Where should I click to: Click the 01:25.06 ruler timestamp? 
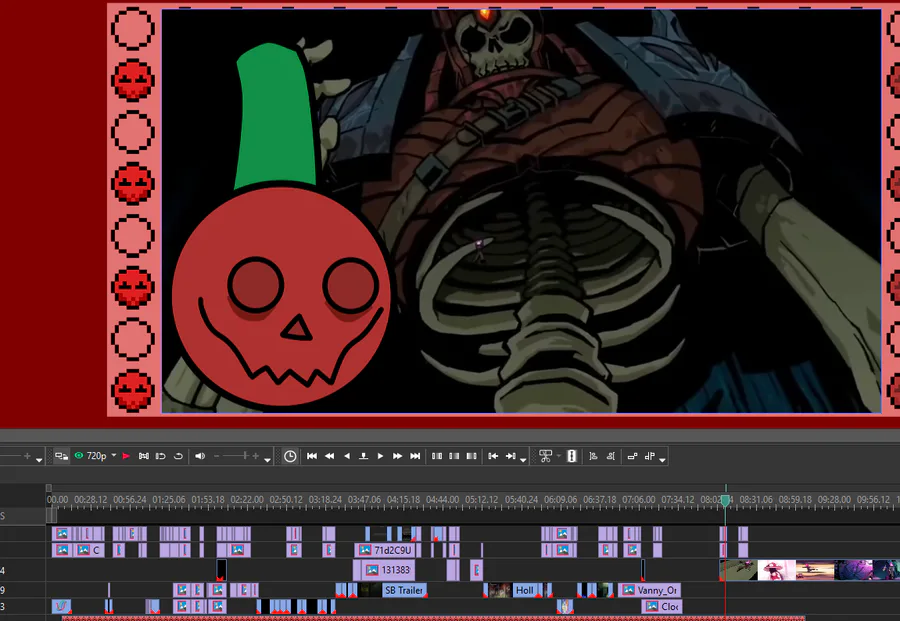pos(169,500)
